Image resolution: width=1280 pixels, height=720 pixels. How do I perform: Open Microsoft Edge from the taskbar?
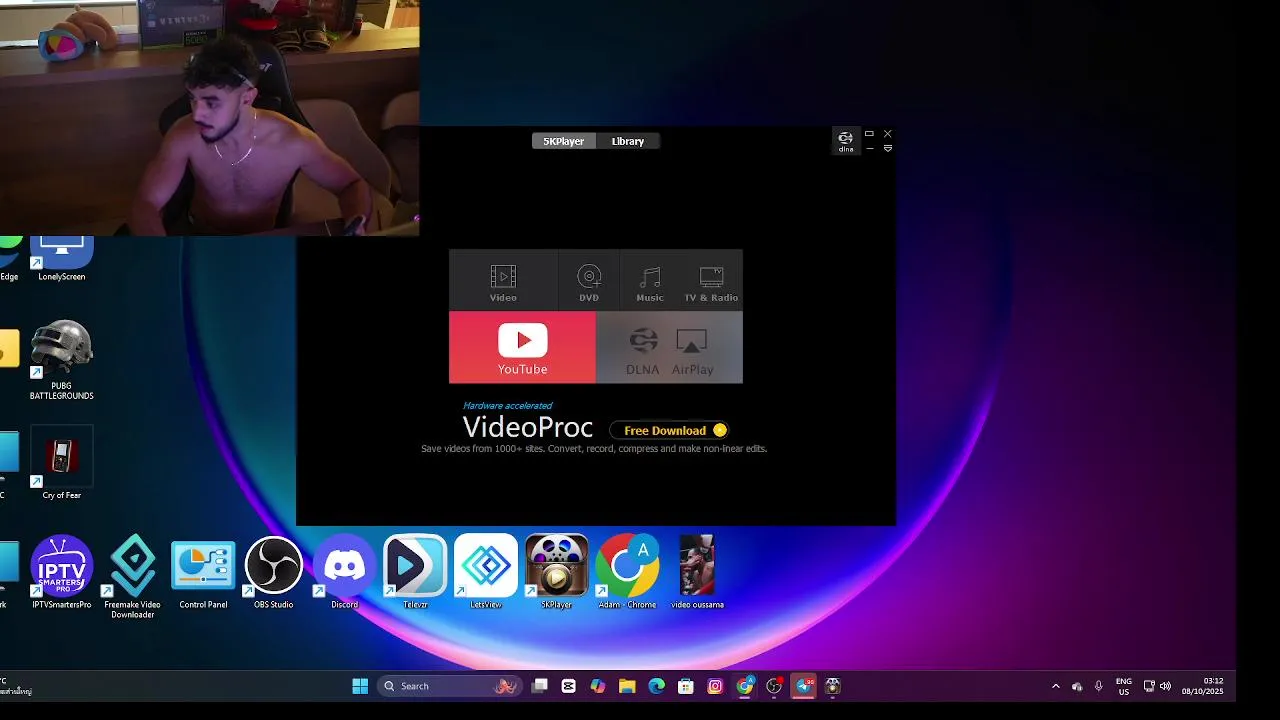pyautogui.click(x=656, y=686)
